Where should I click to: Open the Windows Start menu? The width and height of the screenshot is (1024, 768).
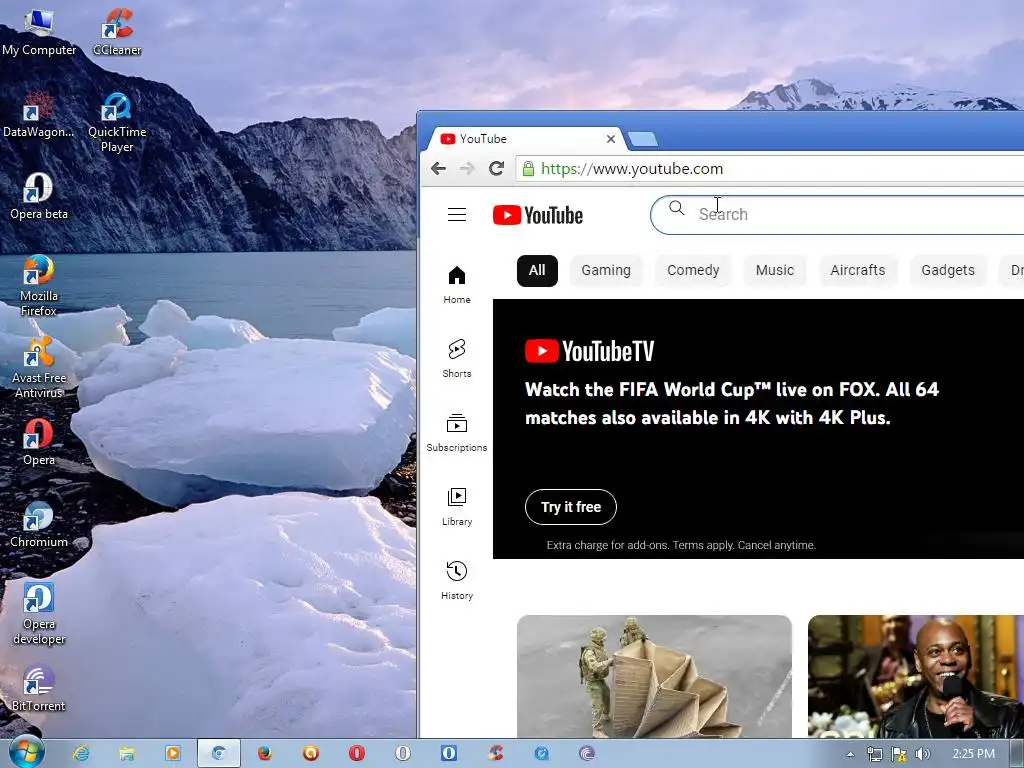[27, 753]
